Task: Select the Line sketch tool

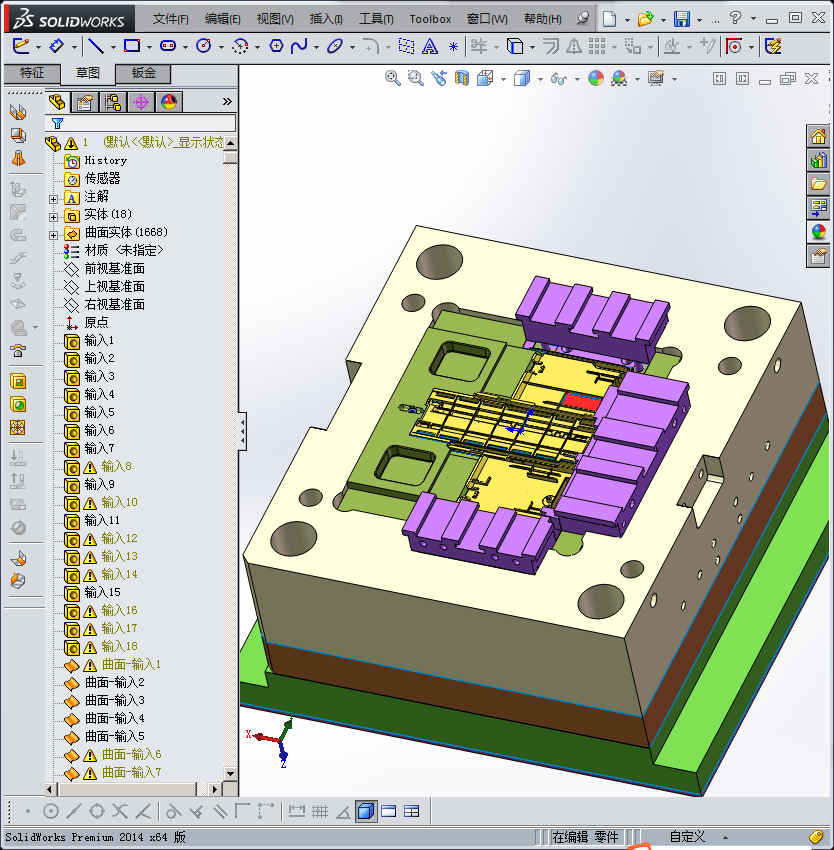Action: click(x=95, y=47)
